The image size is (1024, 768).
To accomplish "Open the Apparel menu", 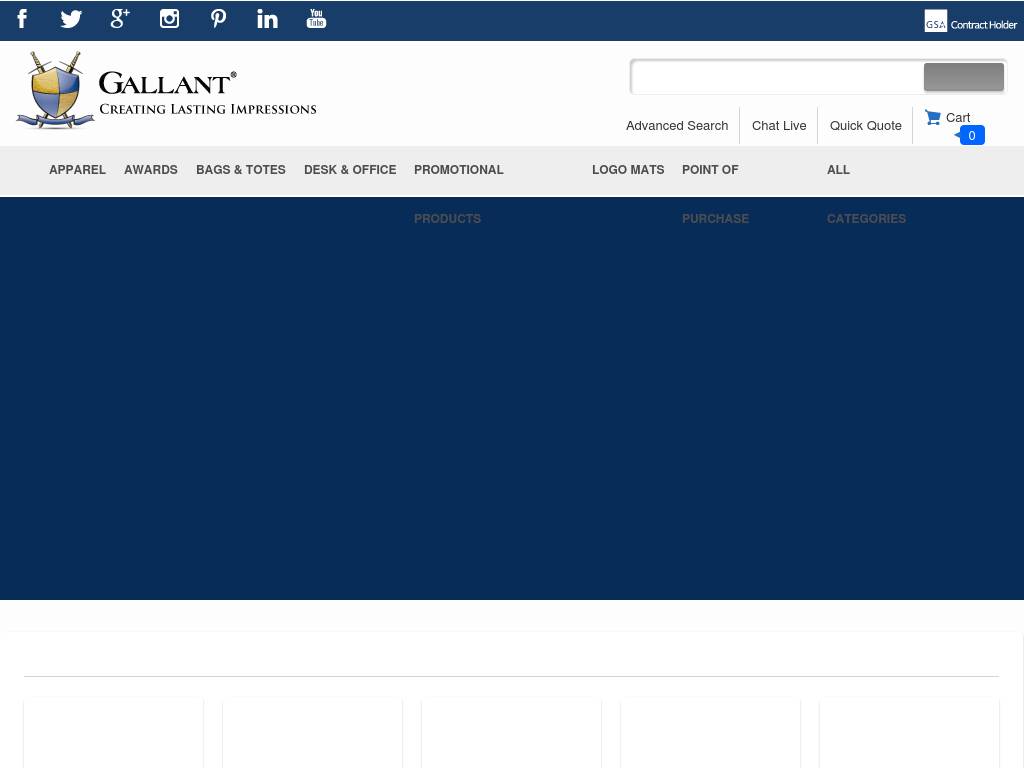I will (x=77, y=170).
